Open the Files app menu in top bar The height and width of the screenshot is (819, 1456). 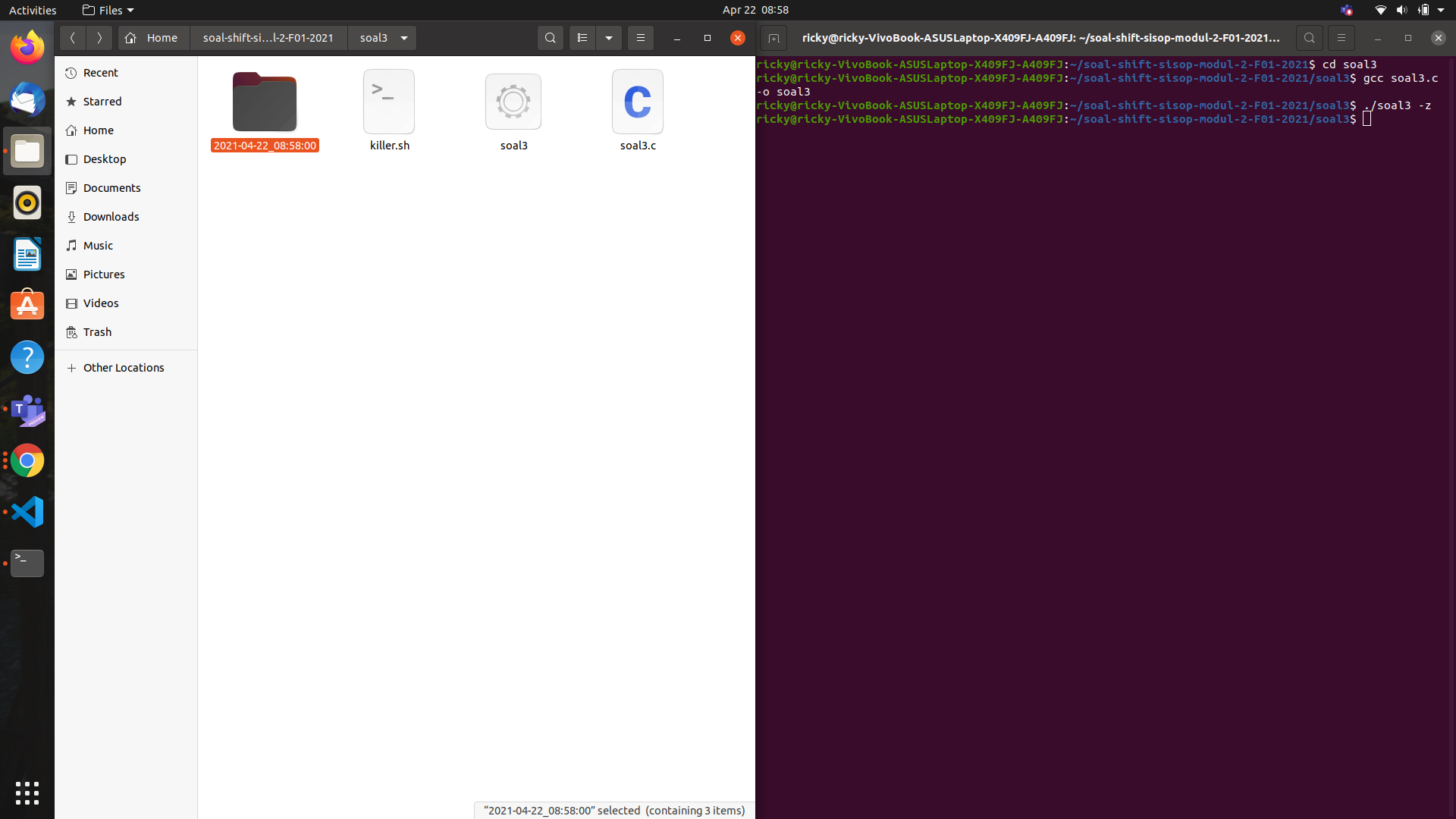[x=108, y=10]
